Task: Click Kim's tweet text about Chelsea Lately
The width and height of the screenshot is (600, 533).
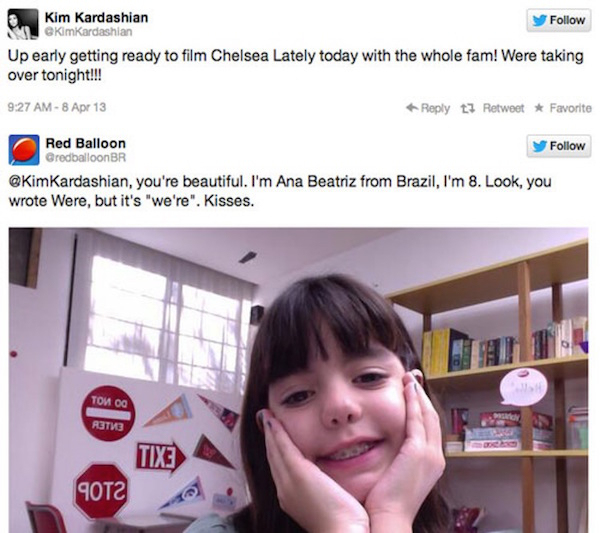Action: pyautogui.click(x=295, y=65)
